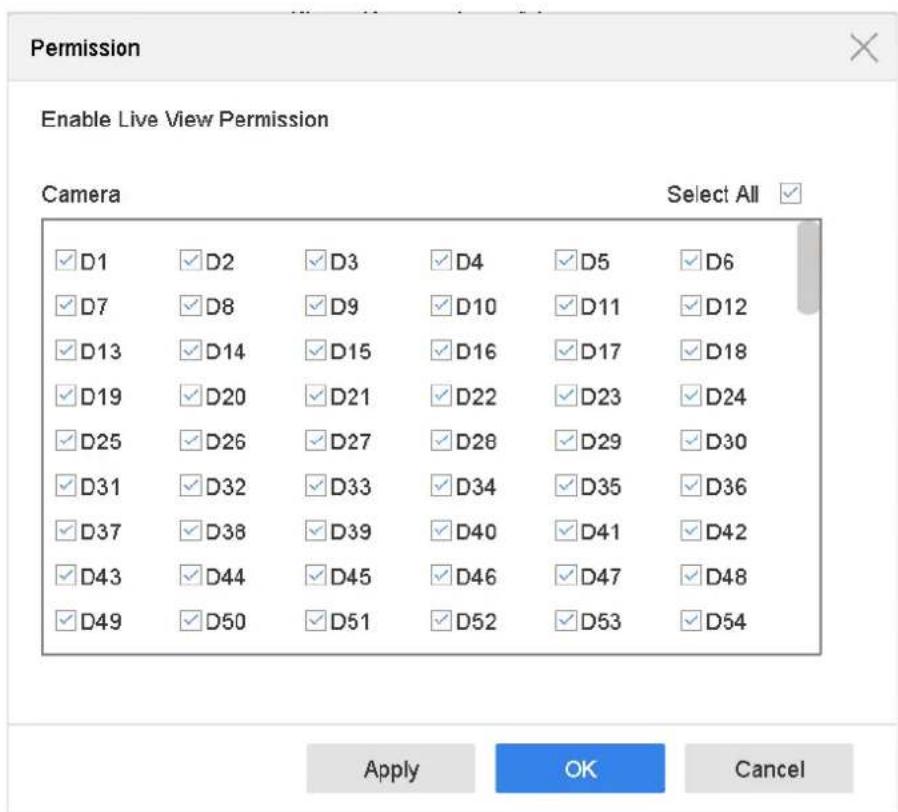Cancel the permission changes
Image resolution: width=898 pixels, height=812 pixels.
(769, 768)
